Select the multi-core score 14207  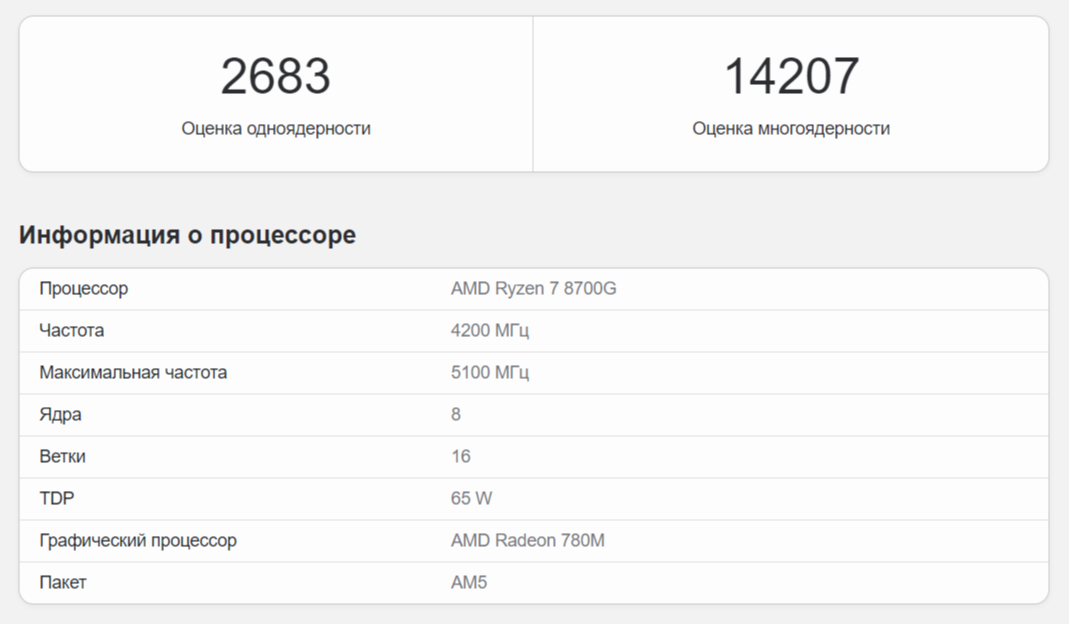(x=791, y=76)
